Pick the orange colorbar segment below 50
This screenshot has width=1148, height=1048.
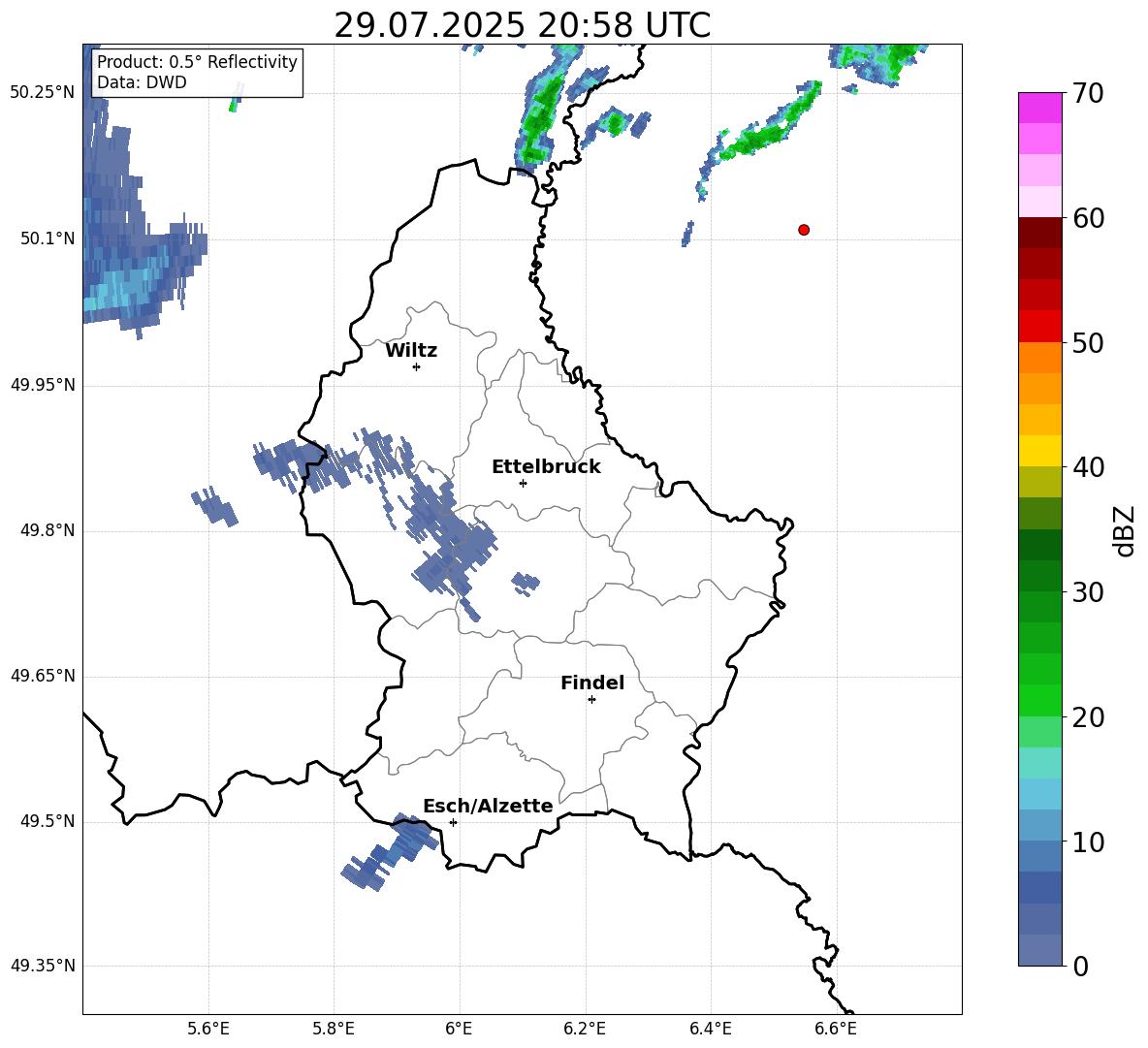[x=1039, y=358]
